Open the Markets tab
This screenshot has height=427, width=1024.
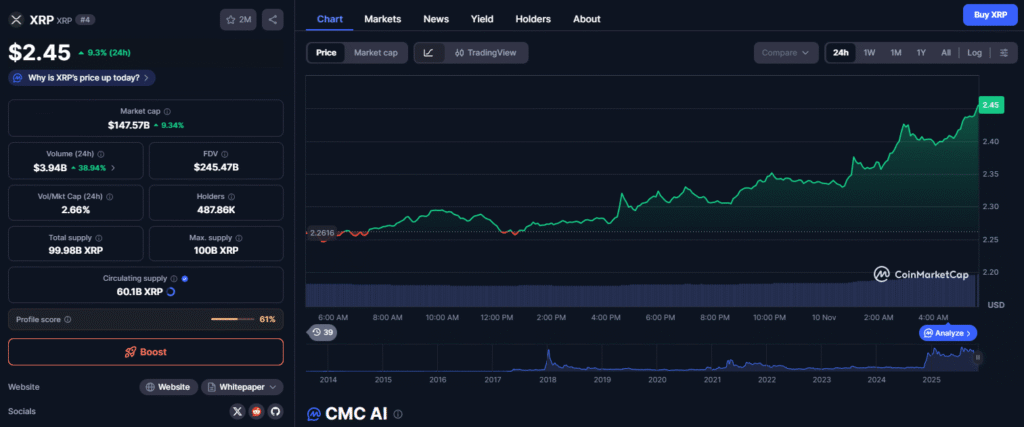[383, 19]
